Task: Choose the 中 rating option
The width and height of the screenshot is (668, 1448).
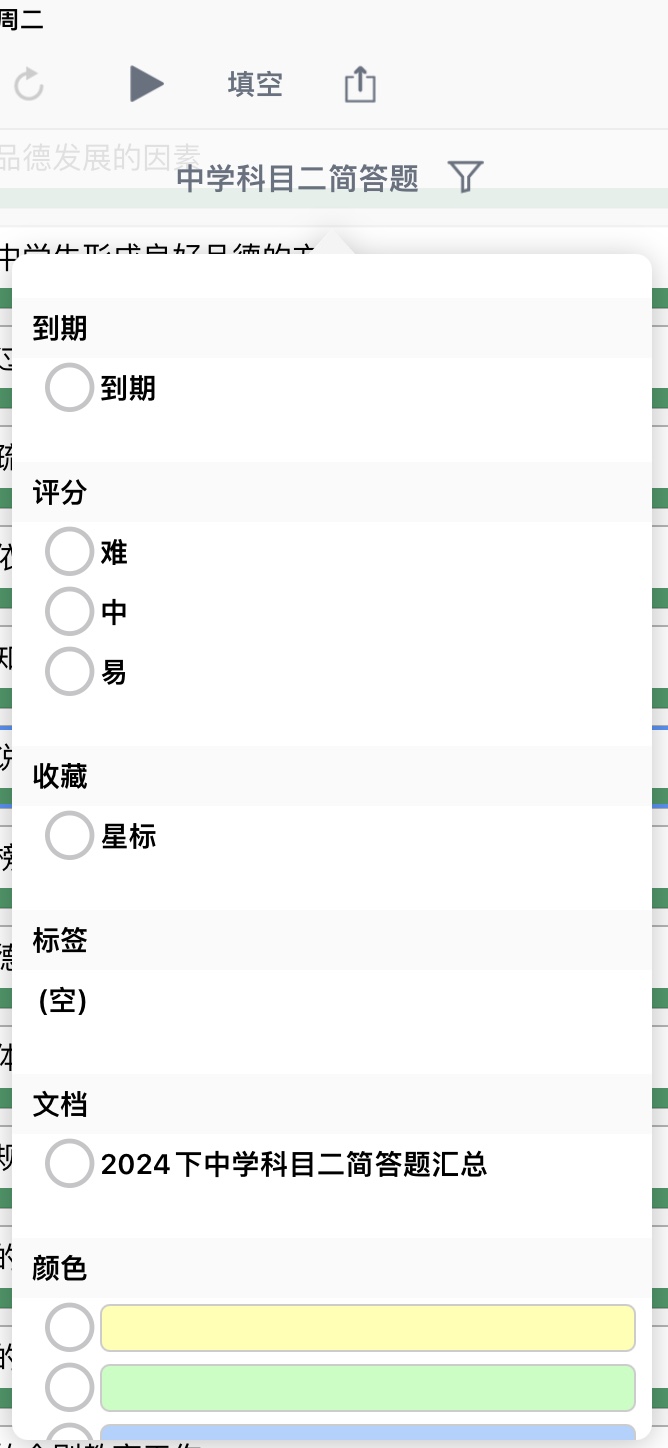Action: (69, 612)
